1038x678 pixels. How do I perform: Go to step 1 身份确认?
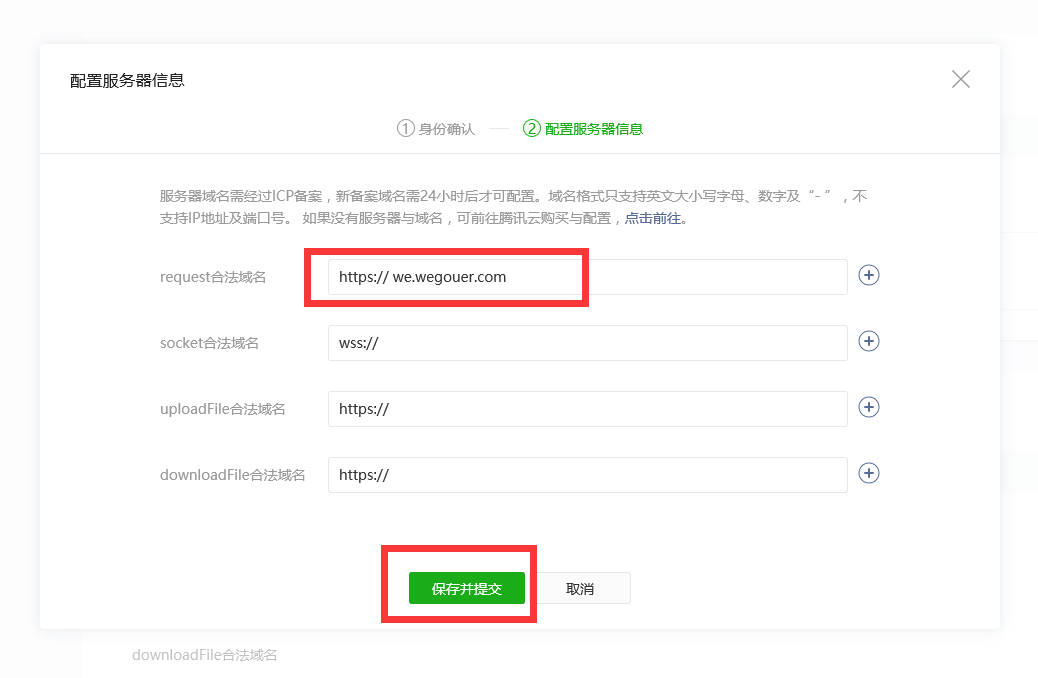click(436, 128)
